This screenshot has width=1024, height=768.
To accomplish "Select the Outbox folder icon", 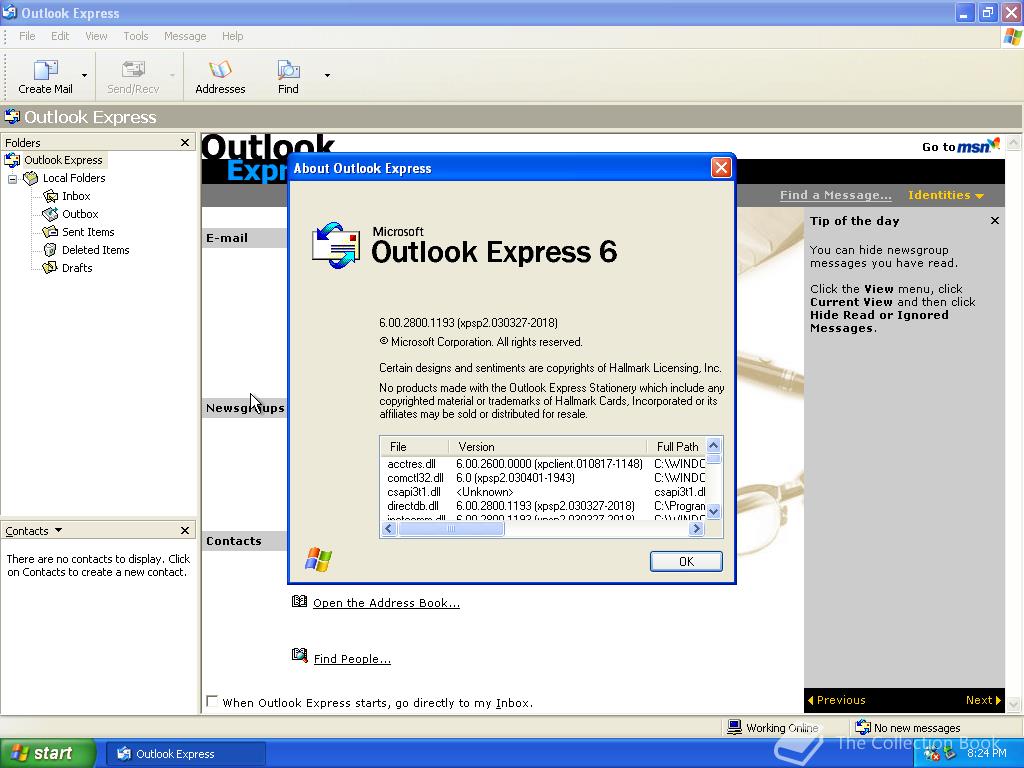I will pyautogui.click(x=50, y=214).
